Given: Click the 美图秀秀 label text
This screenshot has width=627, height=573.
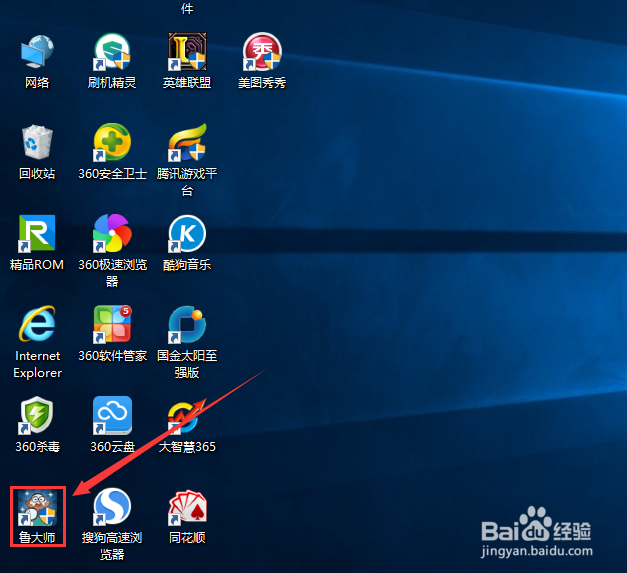Looking at the screenshot, I should click(262, 83).
